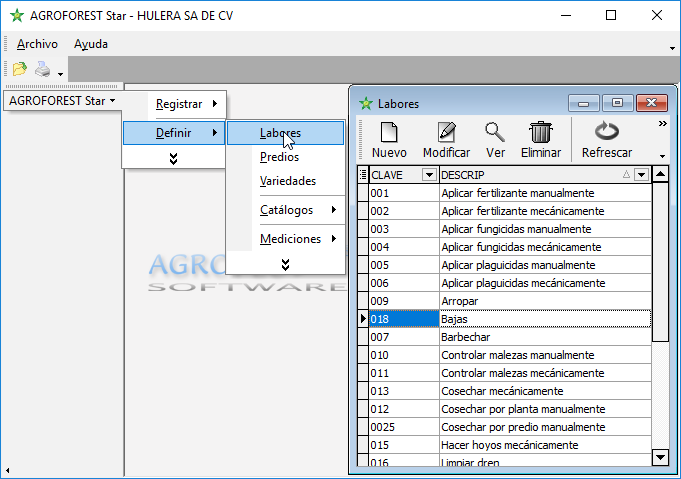Open Labores toolbar options arrow
This screenshot has height=479, width=681.
pos(662,156)
